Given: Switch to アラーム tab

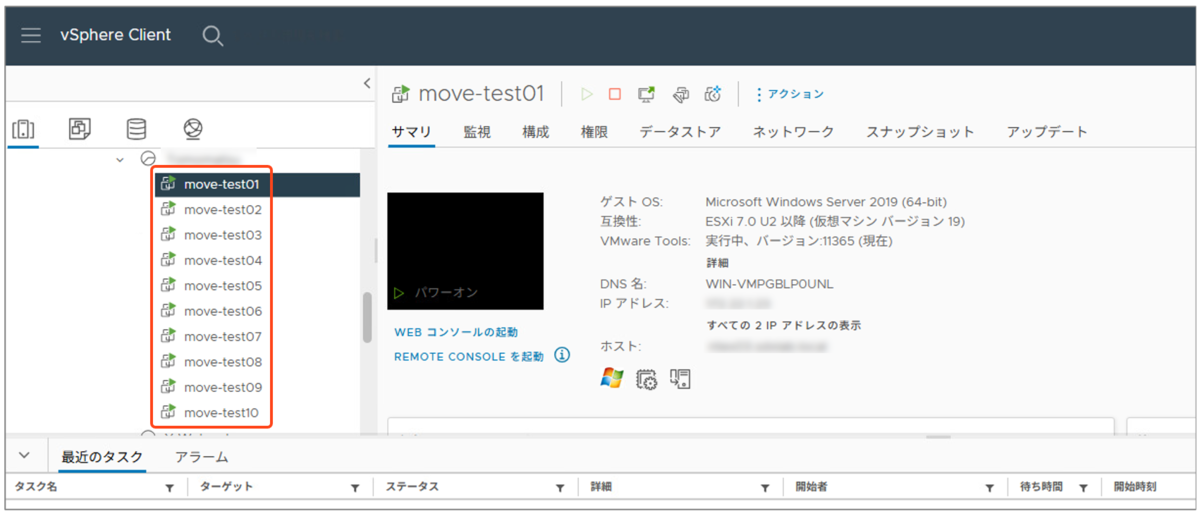Looking at the screenshot, I should click(201, 457).
